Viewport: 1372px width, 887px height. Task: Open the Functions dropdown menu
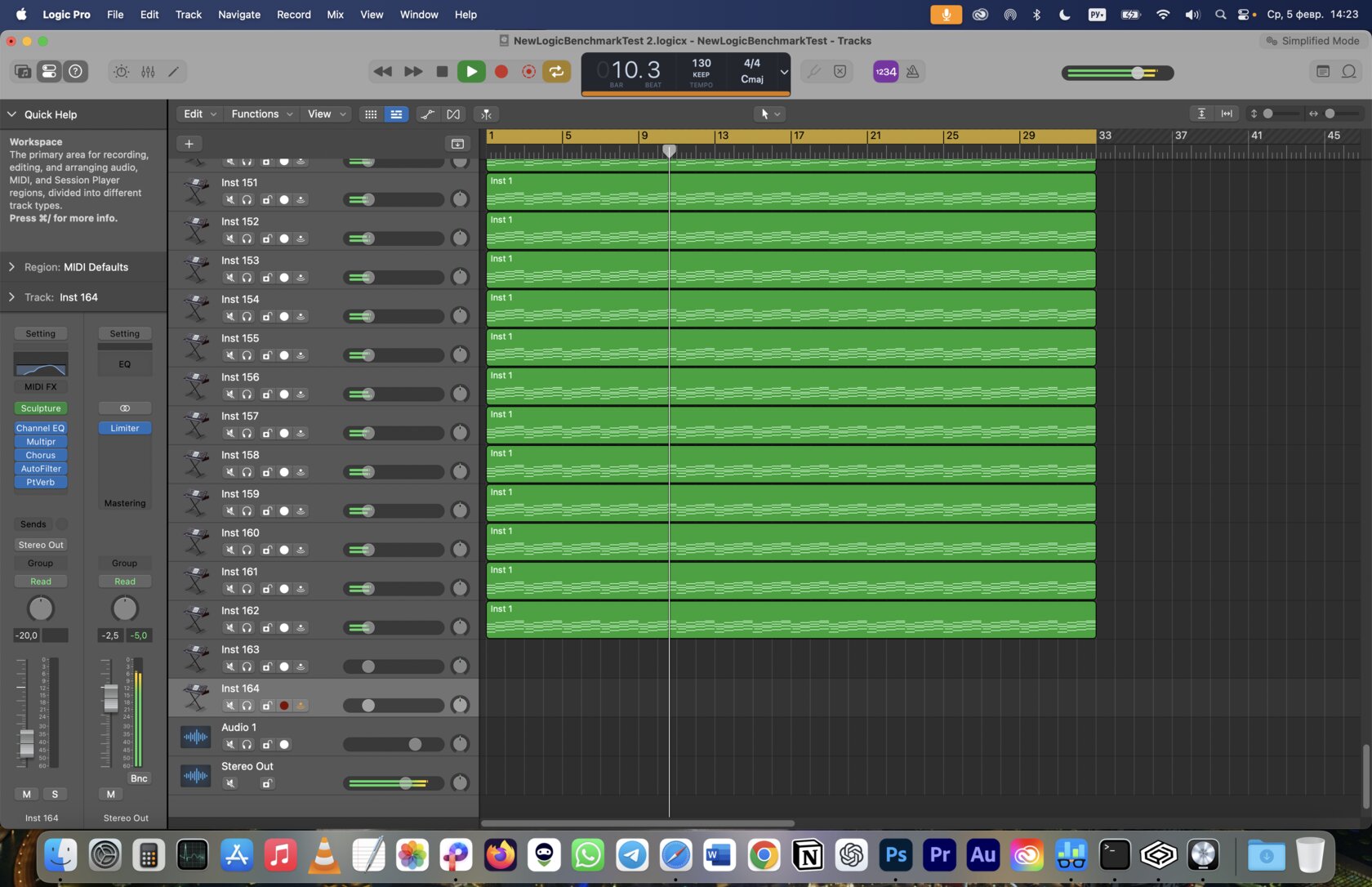pos(261,114)
